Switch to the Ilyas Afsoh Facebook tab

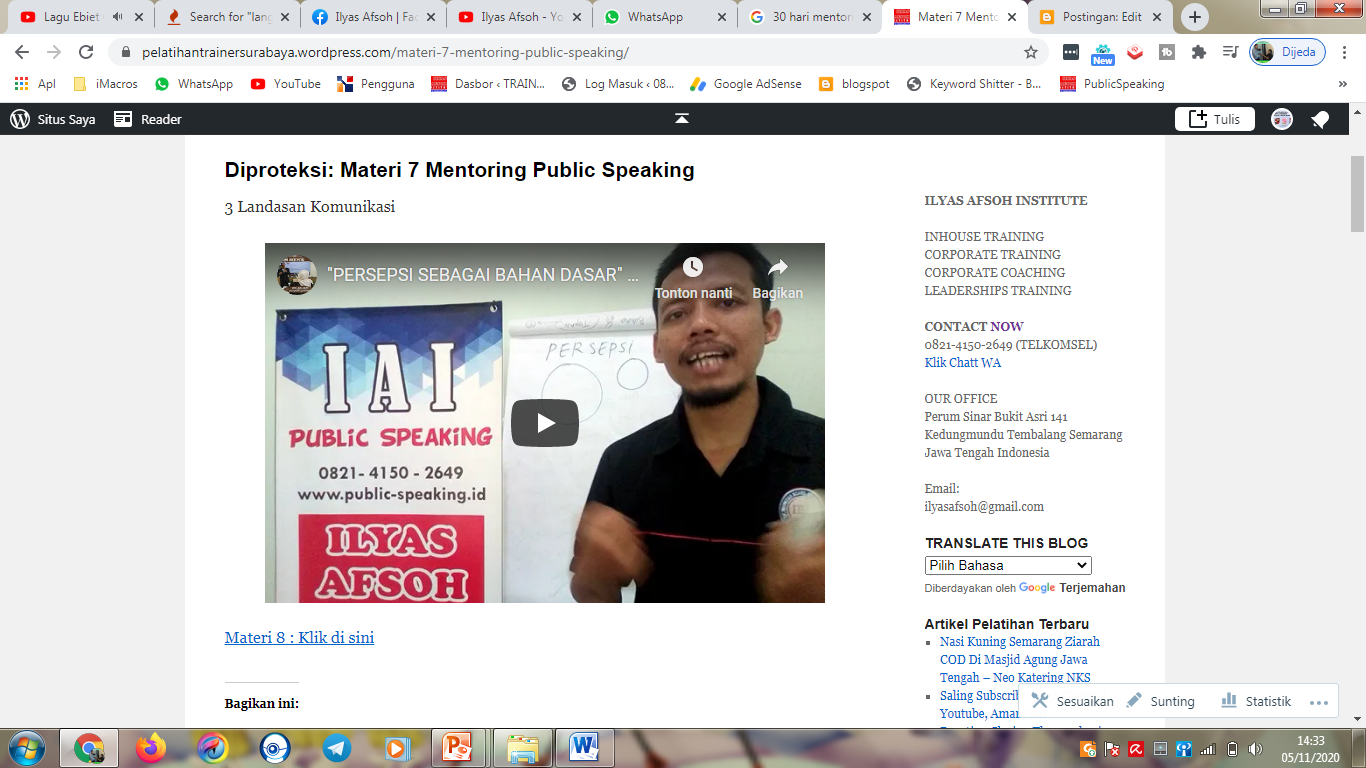click(373, 17)
